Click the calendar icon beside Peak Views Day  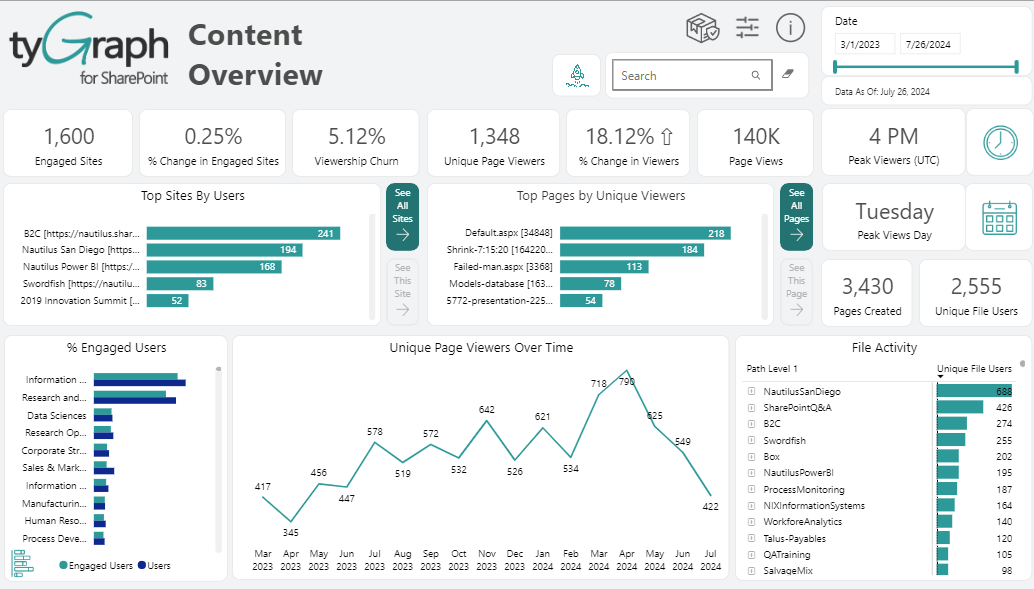click(999, 217)
